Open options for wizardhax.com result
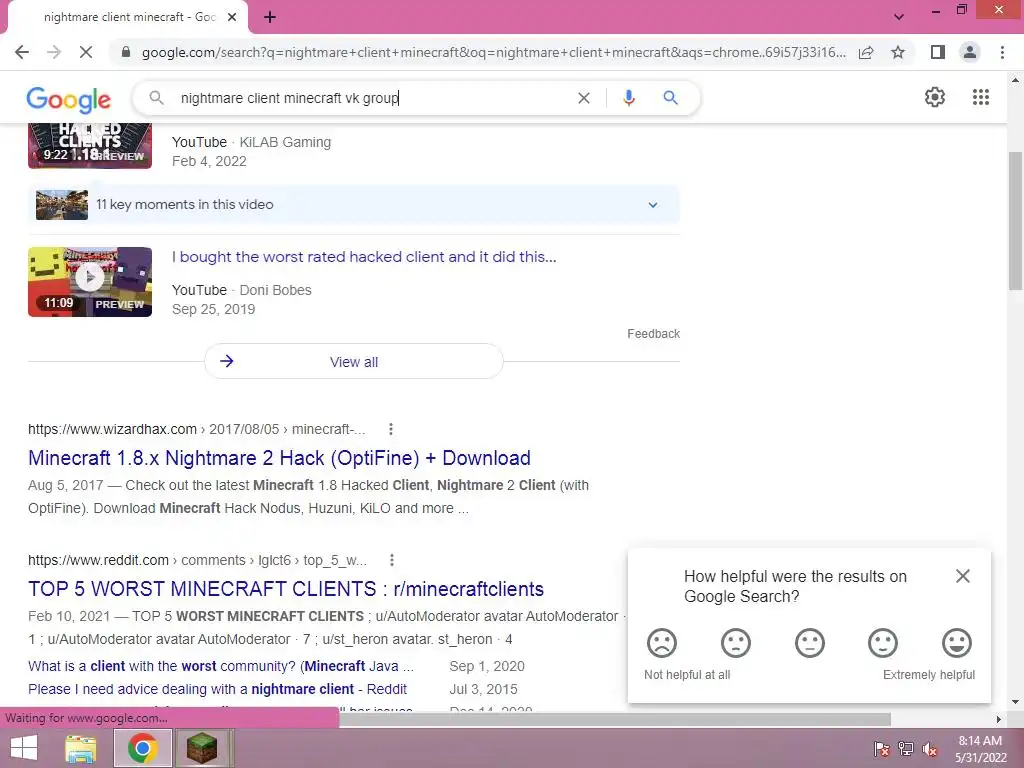The width and height of the screenshot is (1024, 768). (x=391, y=429)
